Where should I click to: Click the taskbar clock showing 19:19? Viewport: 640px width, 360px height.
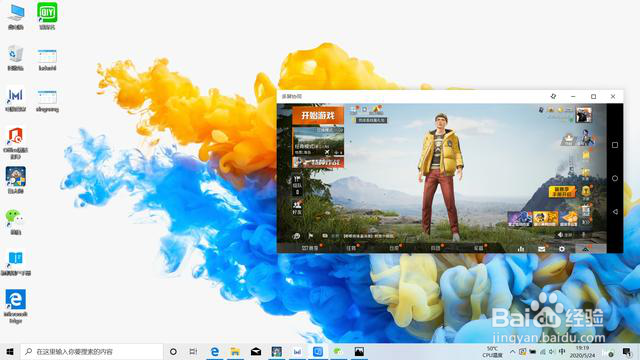[582, 351]
